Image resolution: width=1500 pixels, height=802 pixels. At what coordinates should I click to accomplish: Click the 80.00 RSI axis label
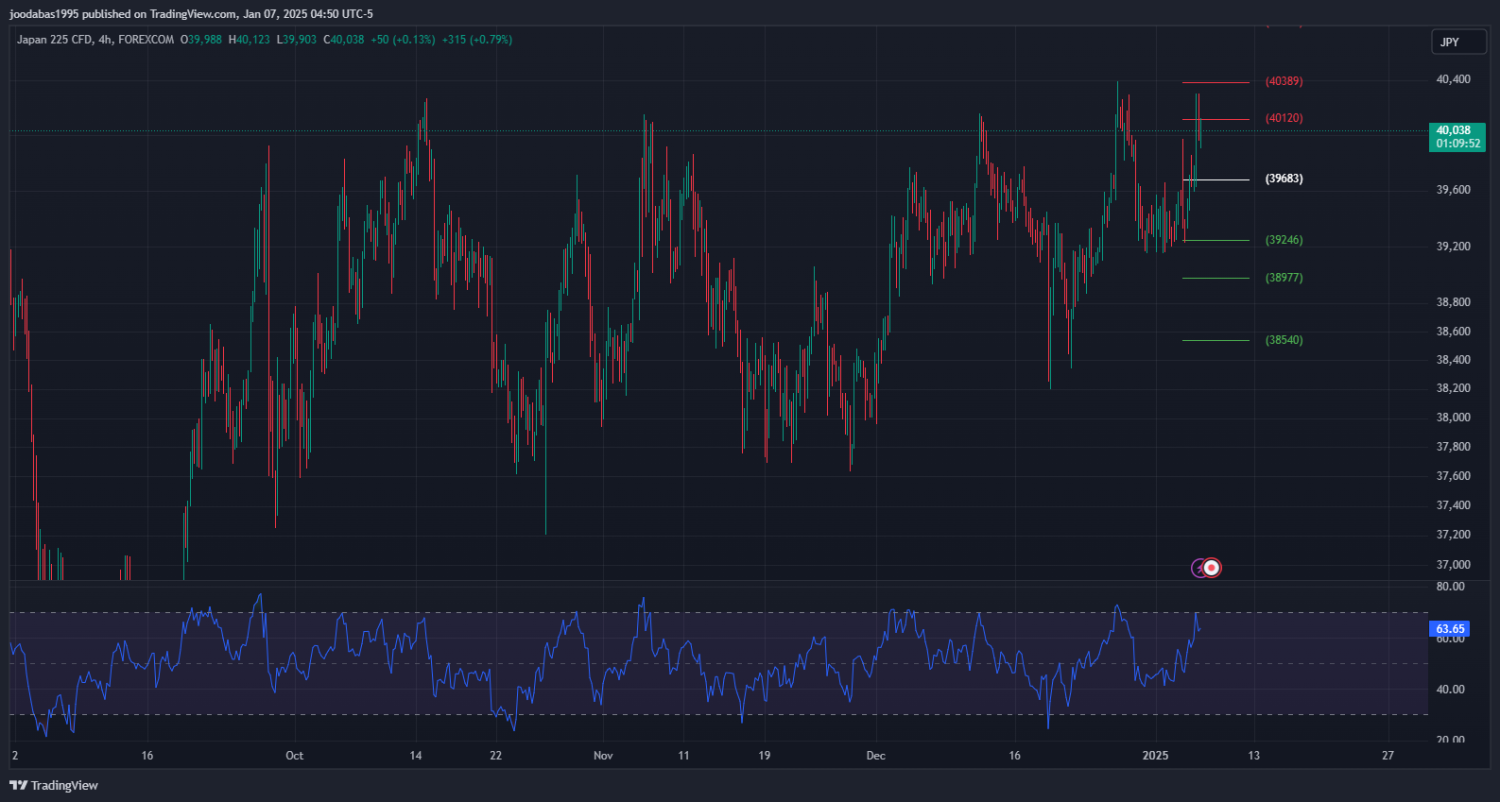click(x=1450, y=586)
